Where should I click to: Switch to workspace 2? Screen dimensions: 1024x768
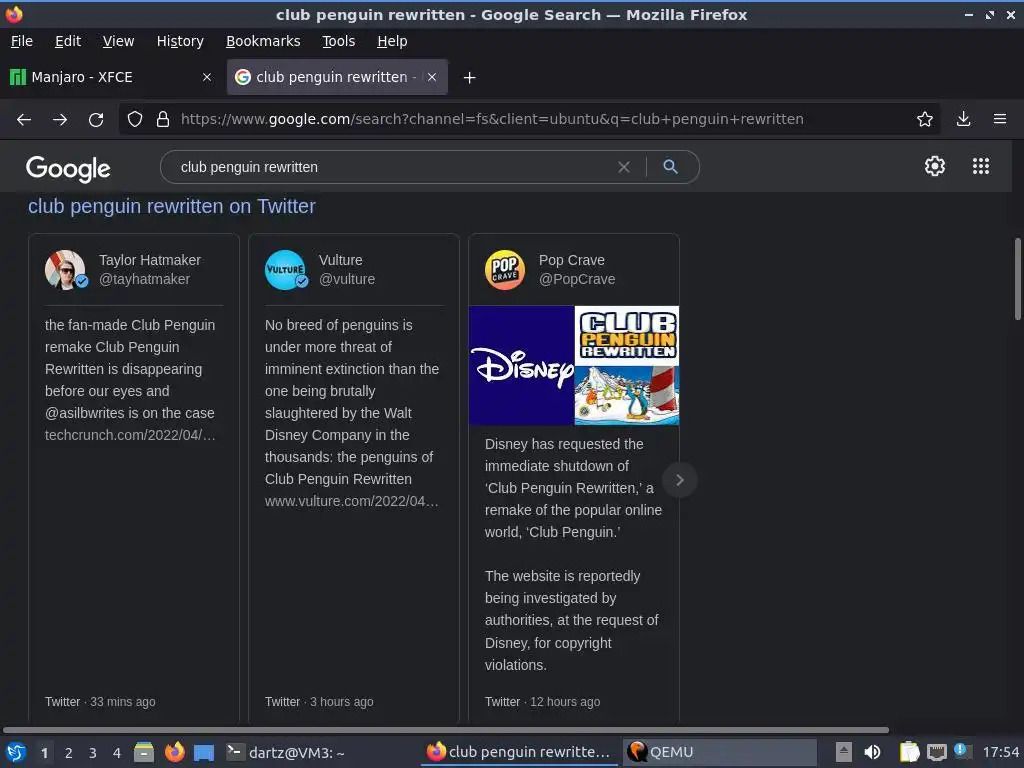(69, 753)
